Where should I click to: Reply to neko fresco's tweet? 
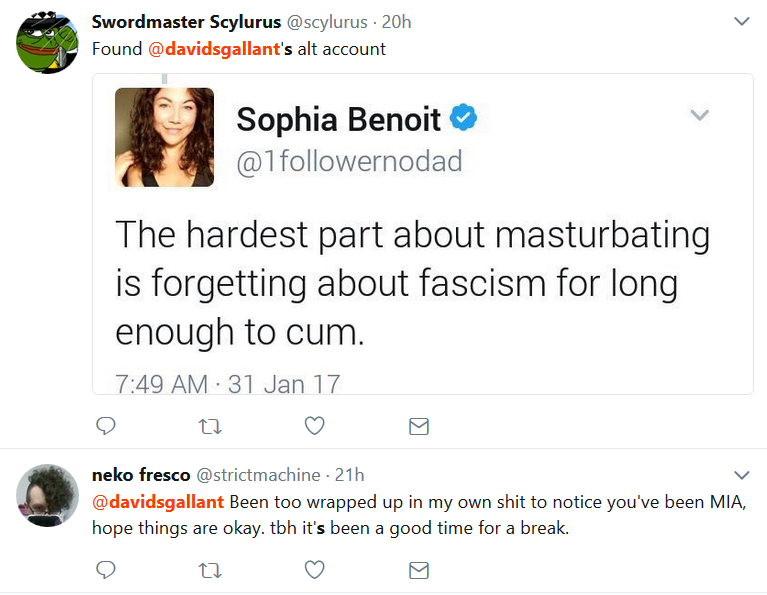(x=106, y=570)
